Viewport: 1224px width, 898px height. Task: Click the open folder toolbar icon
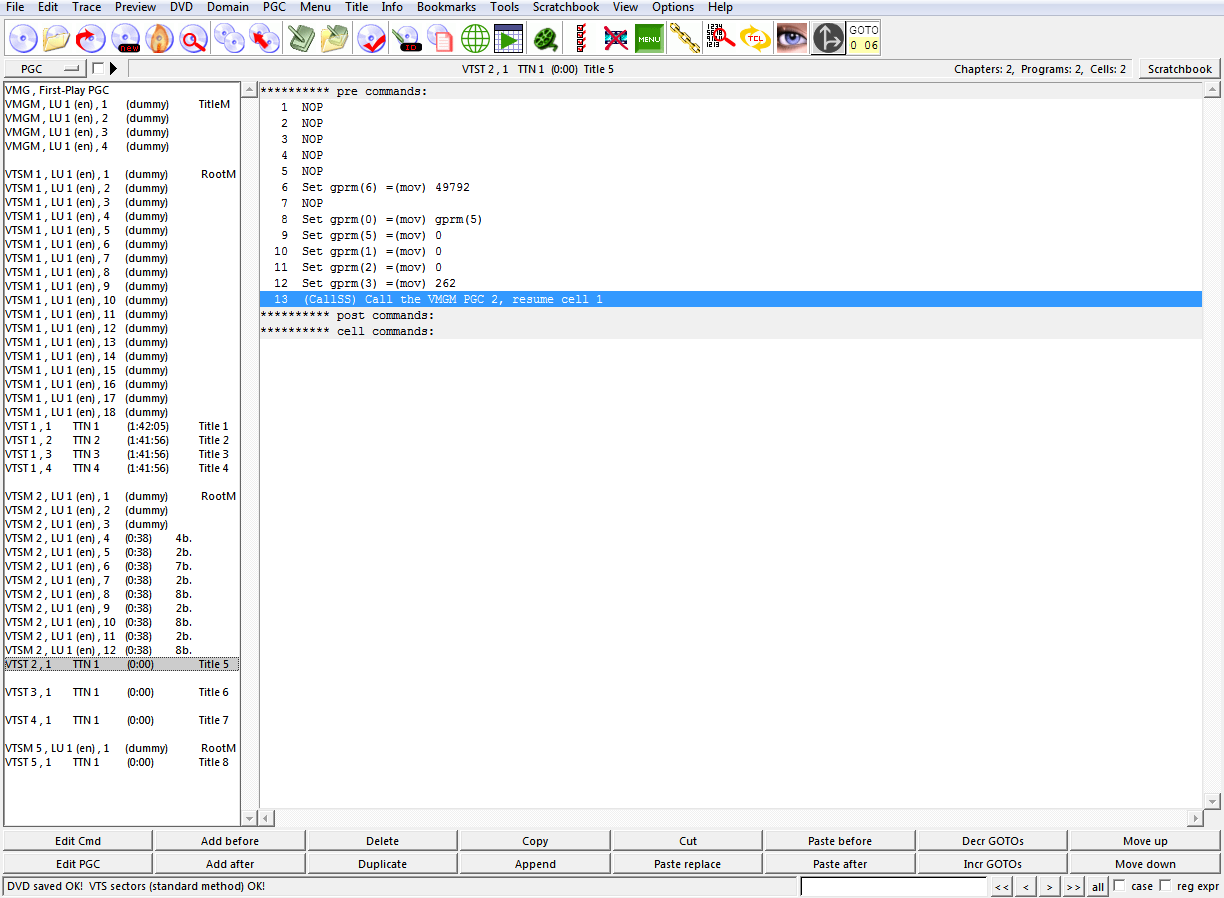57,38
